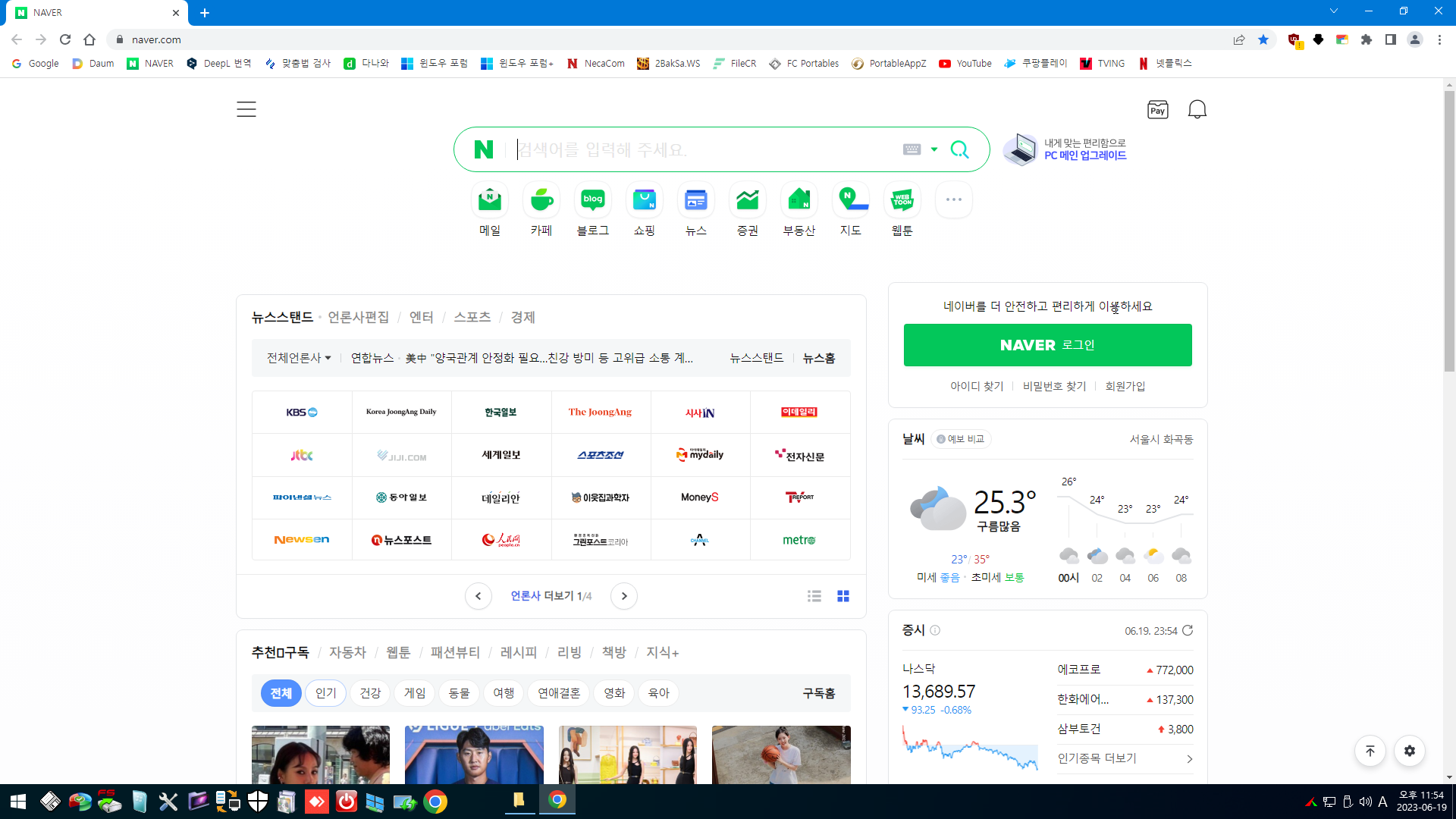Image resolution: width=1456 pixels, height=819 pixels.
Task: Go to next newsstand page arrow
Action: point(624,596)
